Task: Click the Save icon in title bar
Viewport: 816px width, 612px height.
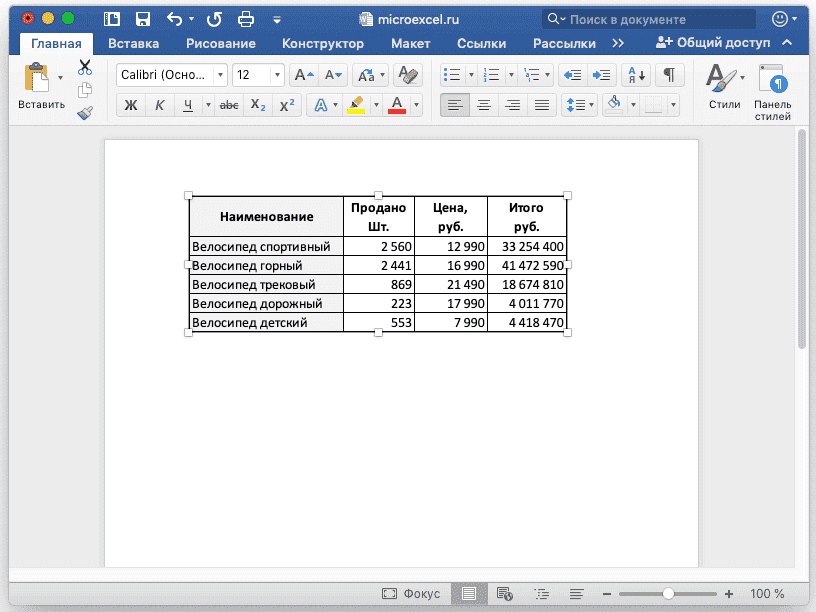Action: click(x=143, y=19)
